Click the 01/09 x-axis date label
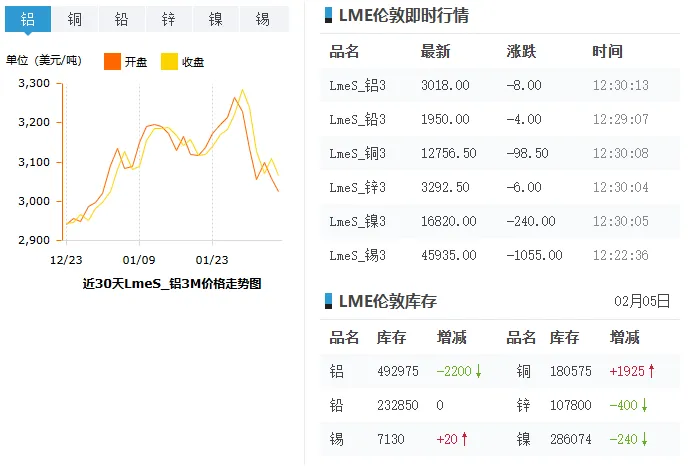The height and width of the screenshot is (467, 691). pos(139,260)
